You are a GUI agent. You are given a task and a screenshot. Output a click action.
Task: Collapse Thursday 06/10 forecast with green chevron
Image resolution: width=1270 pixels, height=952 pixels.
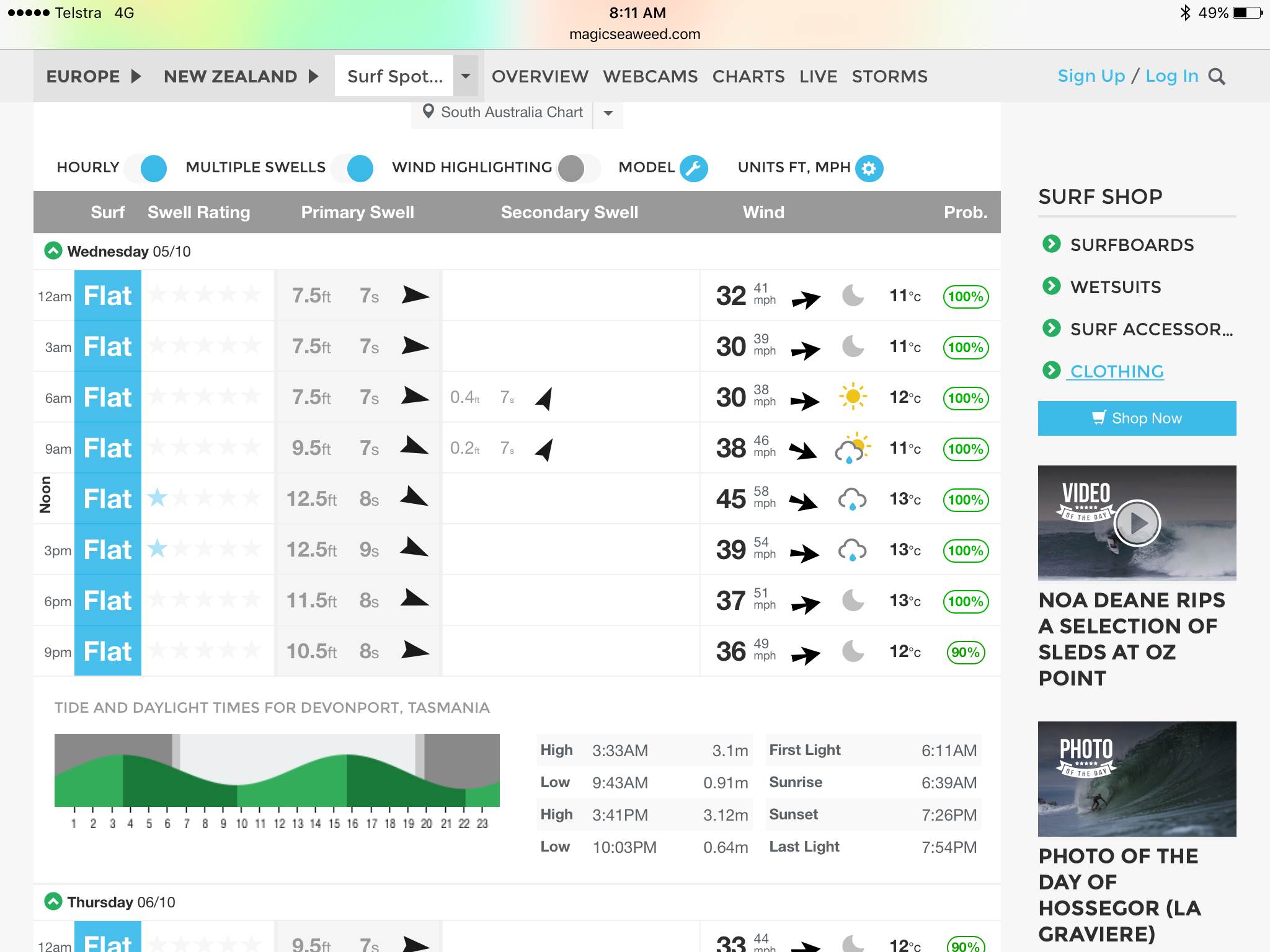click(x=53, y=901)
